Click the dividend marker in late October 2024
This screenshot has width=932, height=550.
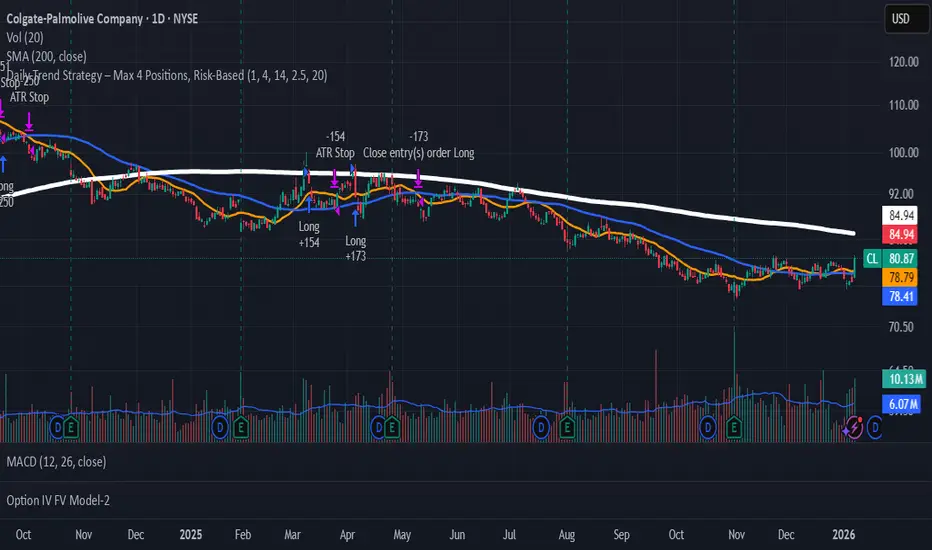point(58,427)
